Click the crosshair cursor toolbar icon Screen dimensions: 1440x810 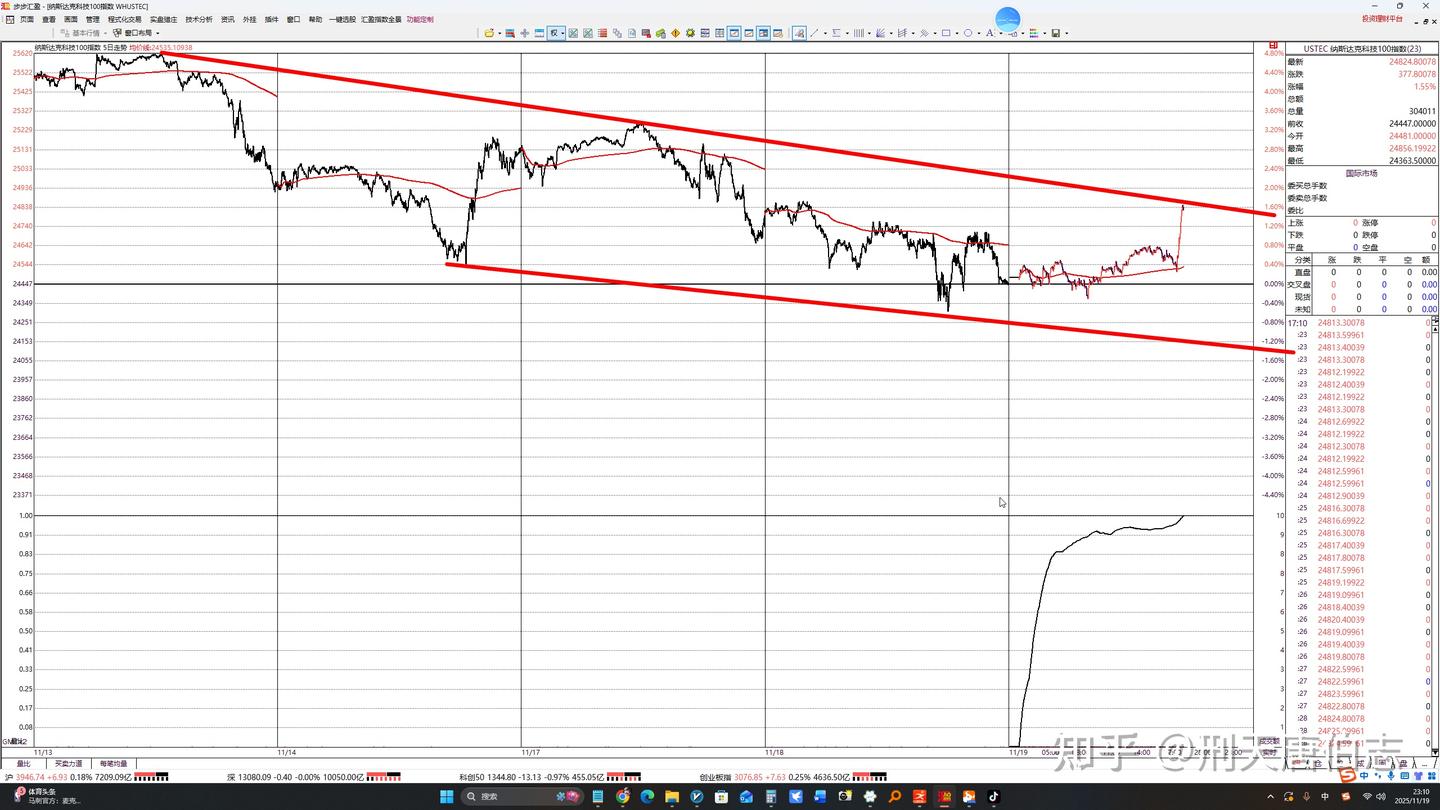(x=525, y=33)
